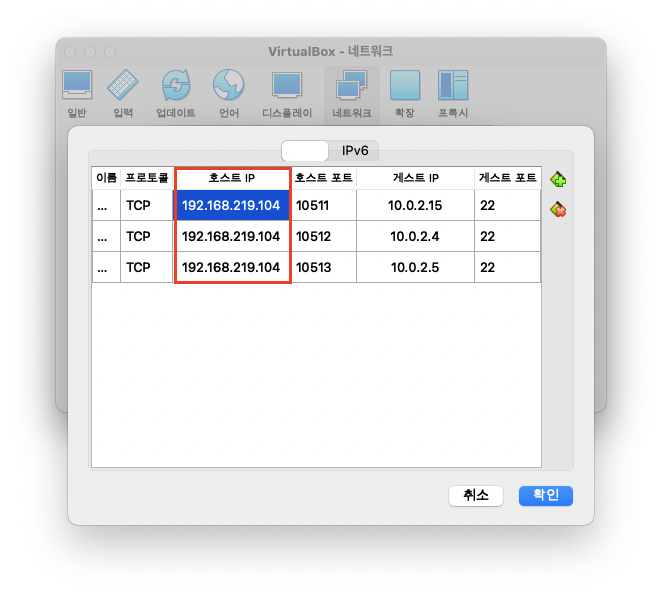Select host port cell 10512

[x=323, y=236]
